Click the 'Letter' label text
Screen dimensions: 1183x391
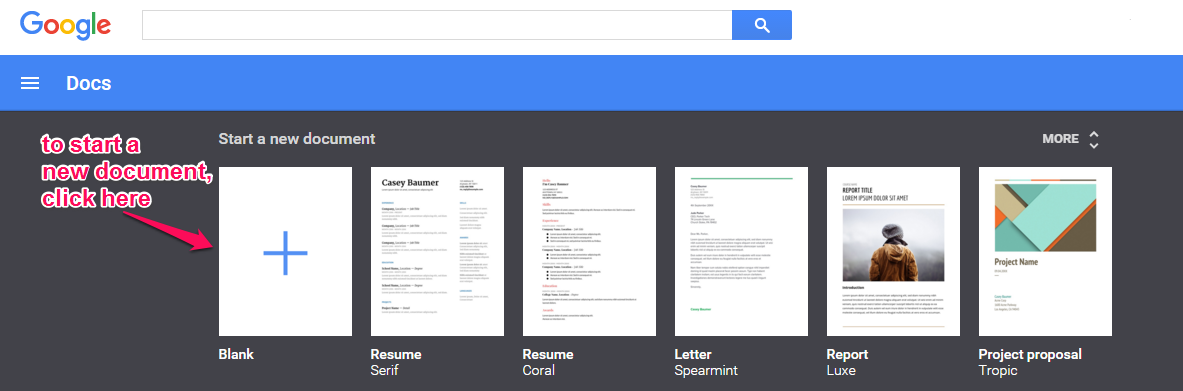click(694, 354)
